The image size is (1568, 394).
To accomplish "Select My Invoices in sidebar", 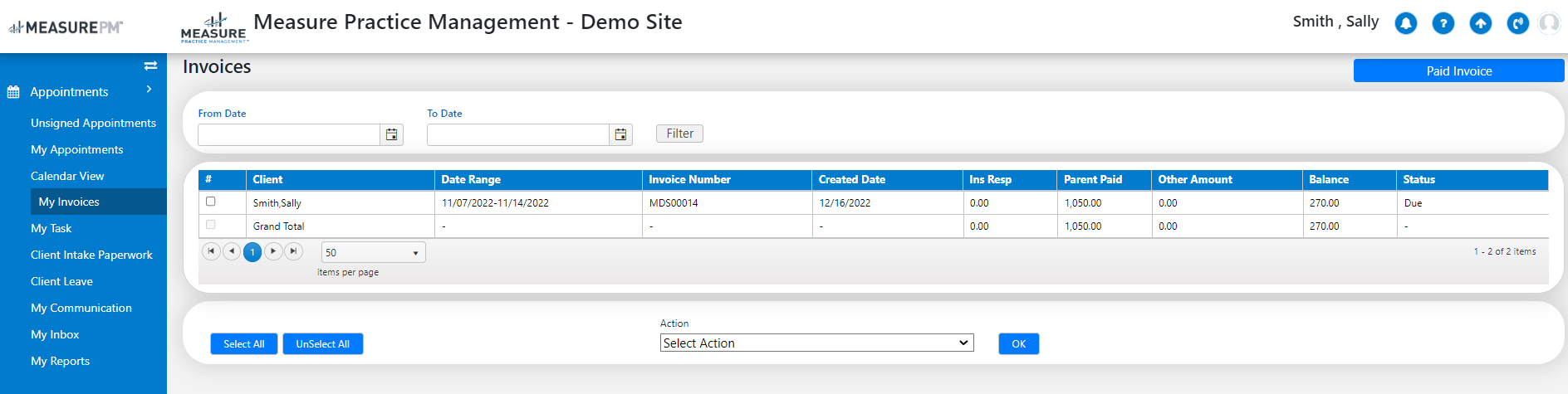I will click(99, 202).
